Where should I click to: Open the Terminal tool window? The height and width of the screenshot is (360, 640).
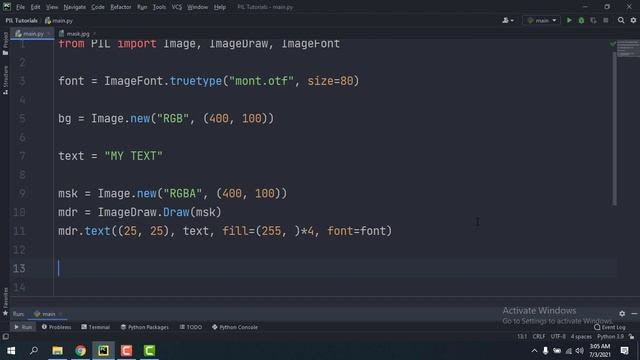coord(96,327)
